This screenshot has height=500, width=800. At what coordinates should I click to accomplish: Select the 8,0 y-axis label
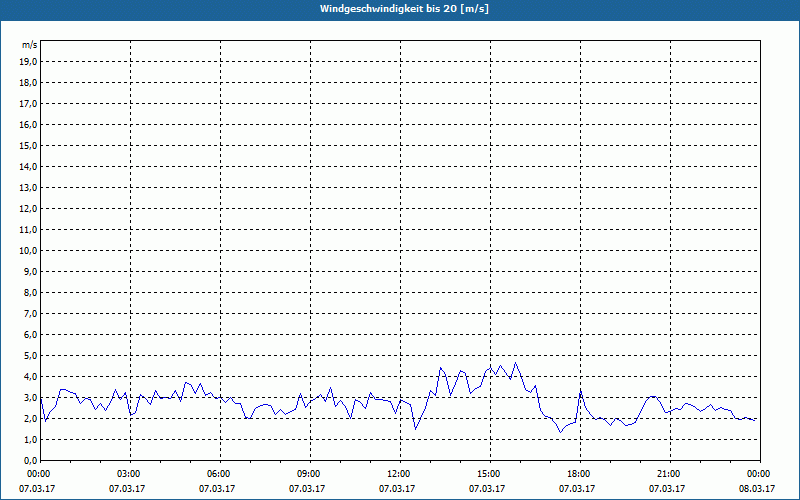[x=30, y=292]
